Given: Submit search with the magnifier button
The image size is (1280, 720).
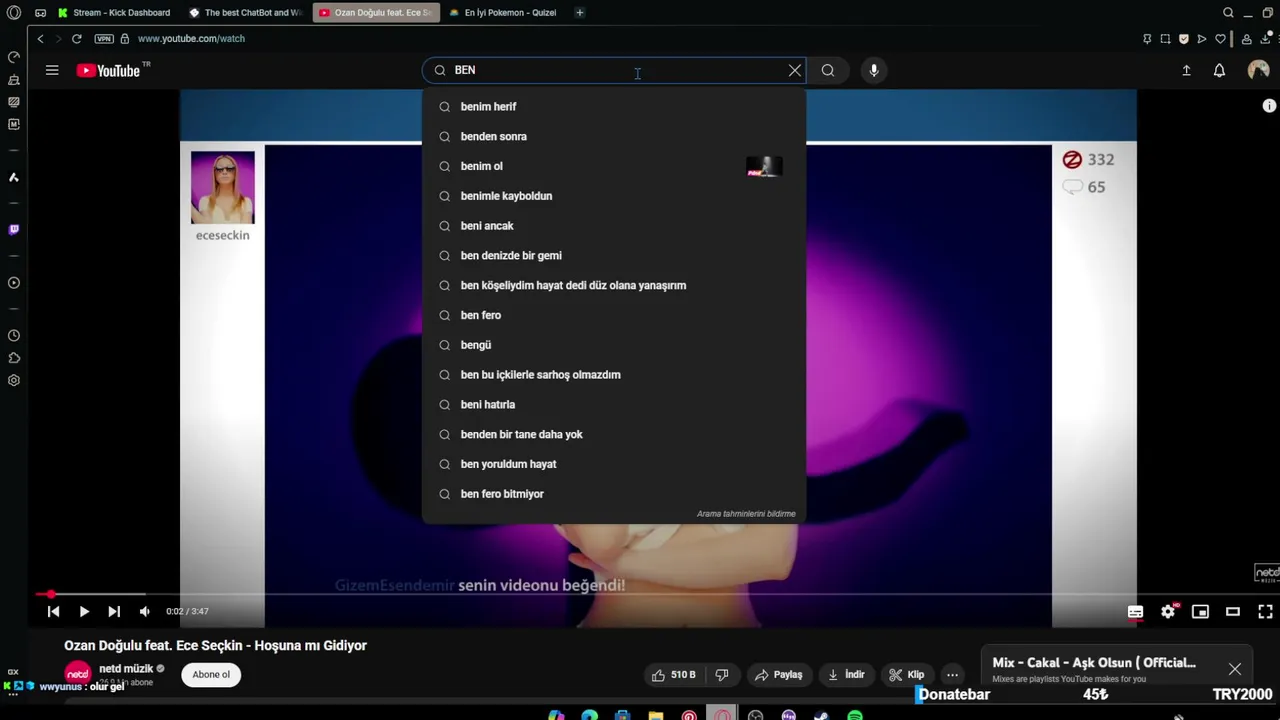Looking at the screenshot, I should (x=828, y=70).
